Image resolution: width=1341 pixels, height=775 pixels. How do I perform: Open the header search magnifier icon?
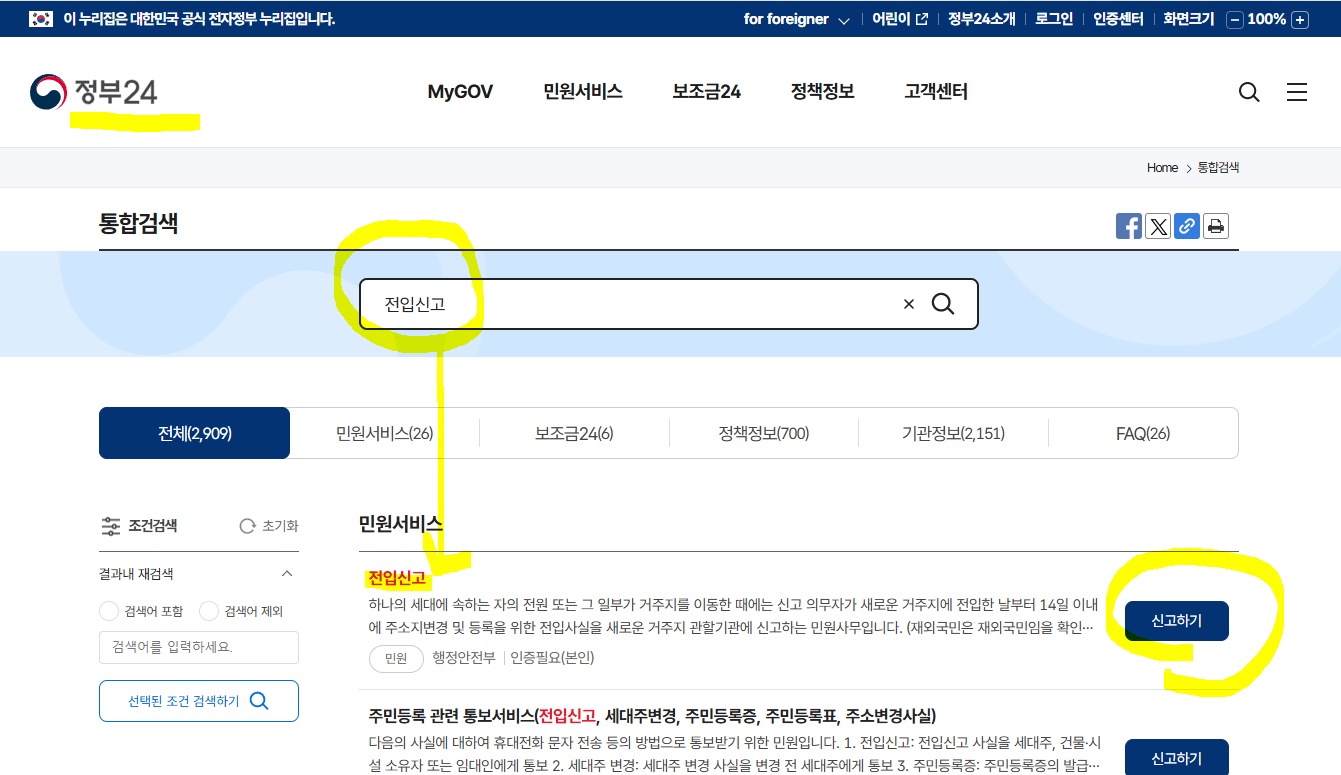coord(1249,92)
